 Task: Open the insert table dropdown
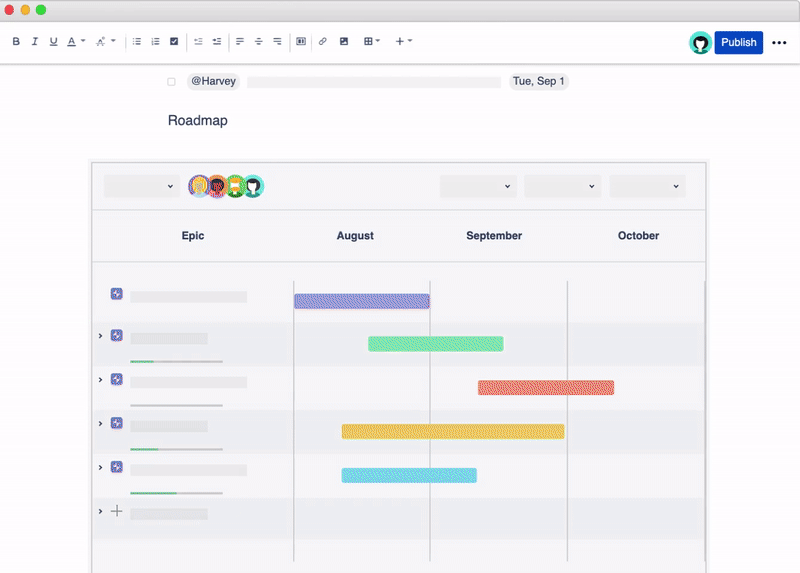point(371,41)
